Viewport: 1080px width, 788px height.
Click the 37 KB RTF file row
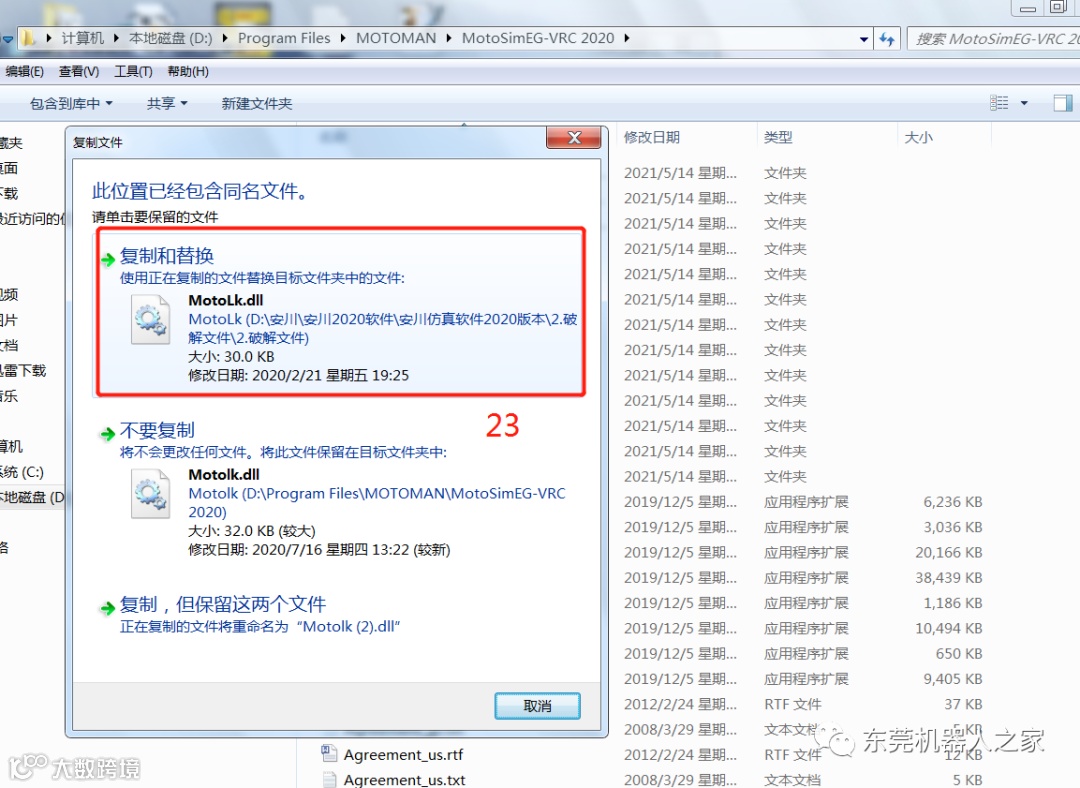click(802, 704)
